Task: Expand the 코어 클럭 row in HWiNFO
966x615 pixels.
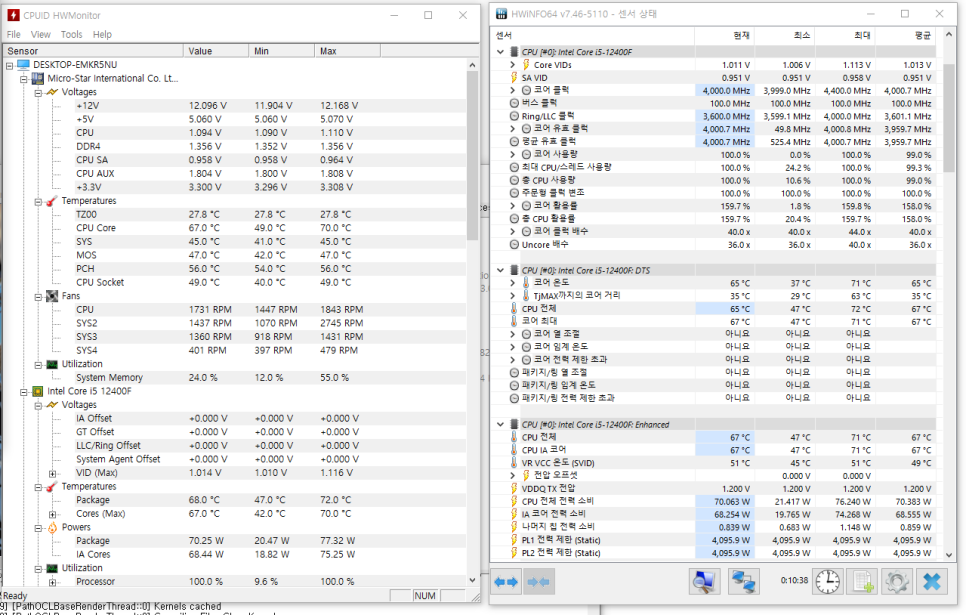Action: pyautogui.click(x=513, y=90)
